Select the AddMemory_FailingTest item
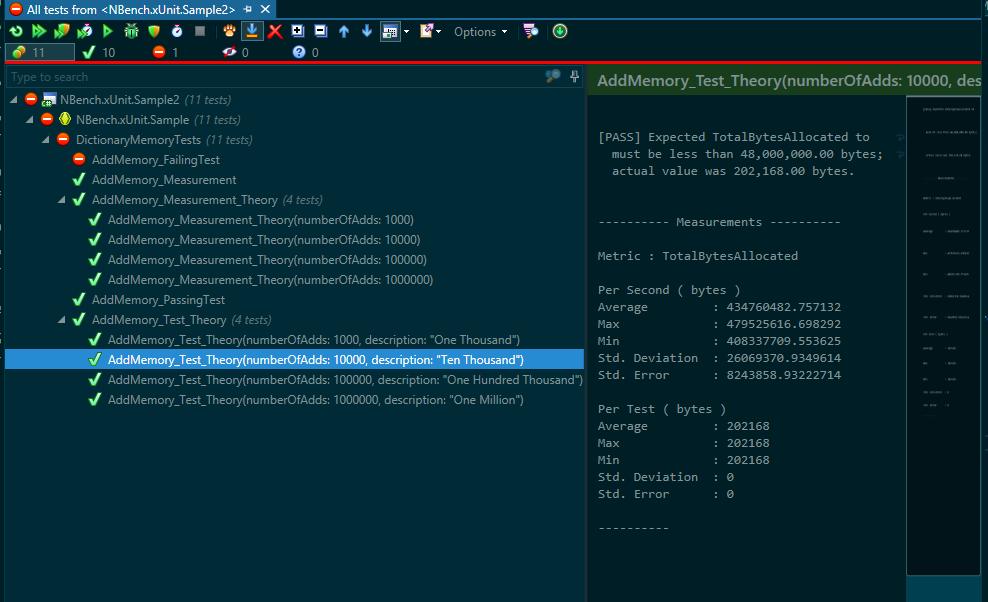 click(155, 160)
